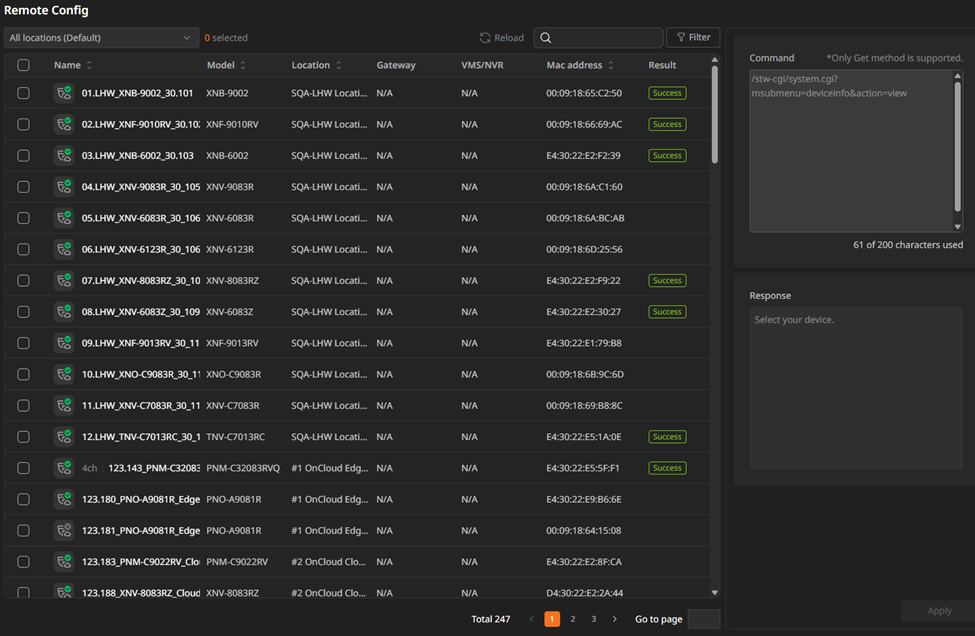Check the row for 05.LHW_XNV-6083R_30.106
Image resolution: width=975 pixels, height=636 pixels.
tap(23, 218)
